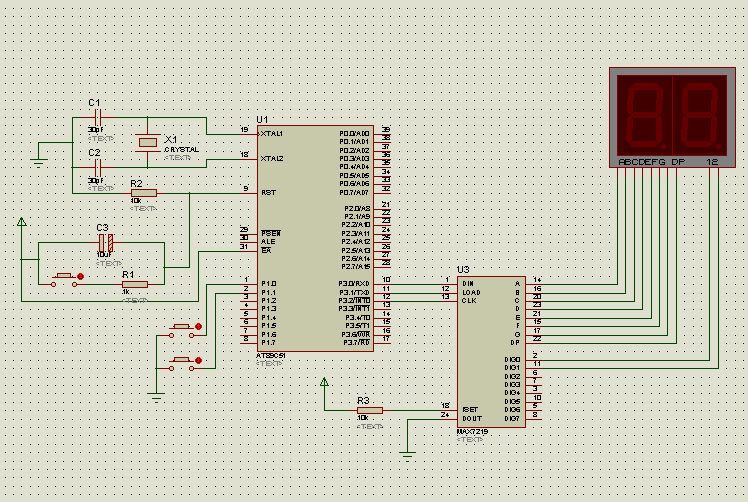Click the P0.0/AD0 pin label
Viewport: 748px width, 502px height.
pyautogui.click(x=354, y=134)
